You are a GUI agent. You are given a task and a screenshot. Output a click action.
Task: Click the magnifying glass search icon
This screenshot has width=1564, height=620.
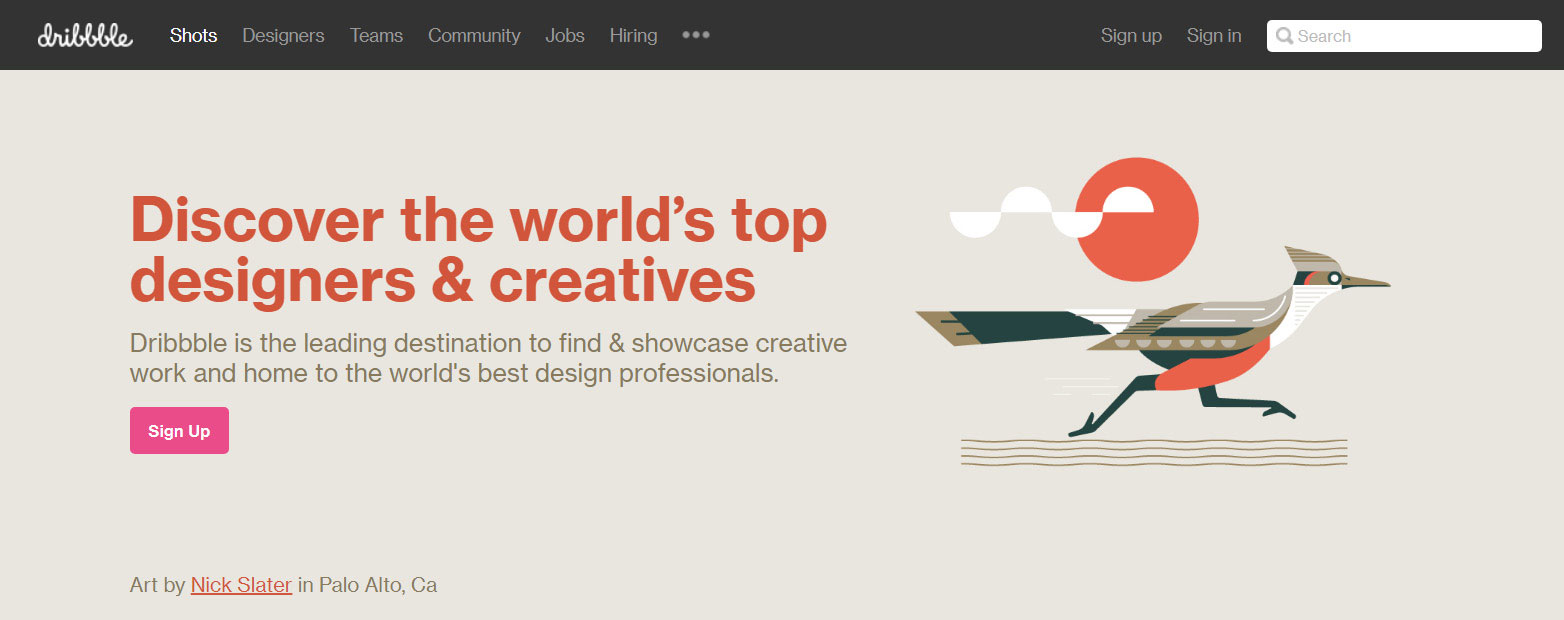[x=1284, y=36]
